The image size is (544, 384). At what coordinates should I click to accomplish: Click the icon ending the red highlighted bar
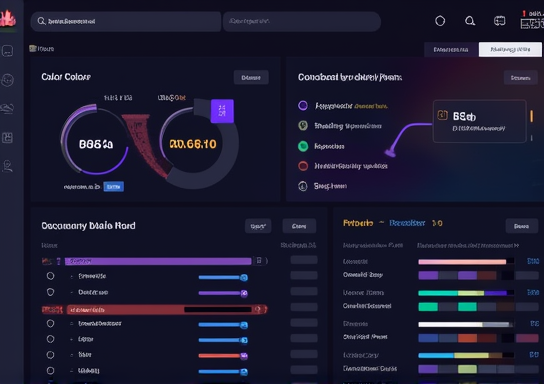pyautogui.click(x=258, y=309)
